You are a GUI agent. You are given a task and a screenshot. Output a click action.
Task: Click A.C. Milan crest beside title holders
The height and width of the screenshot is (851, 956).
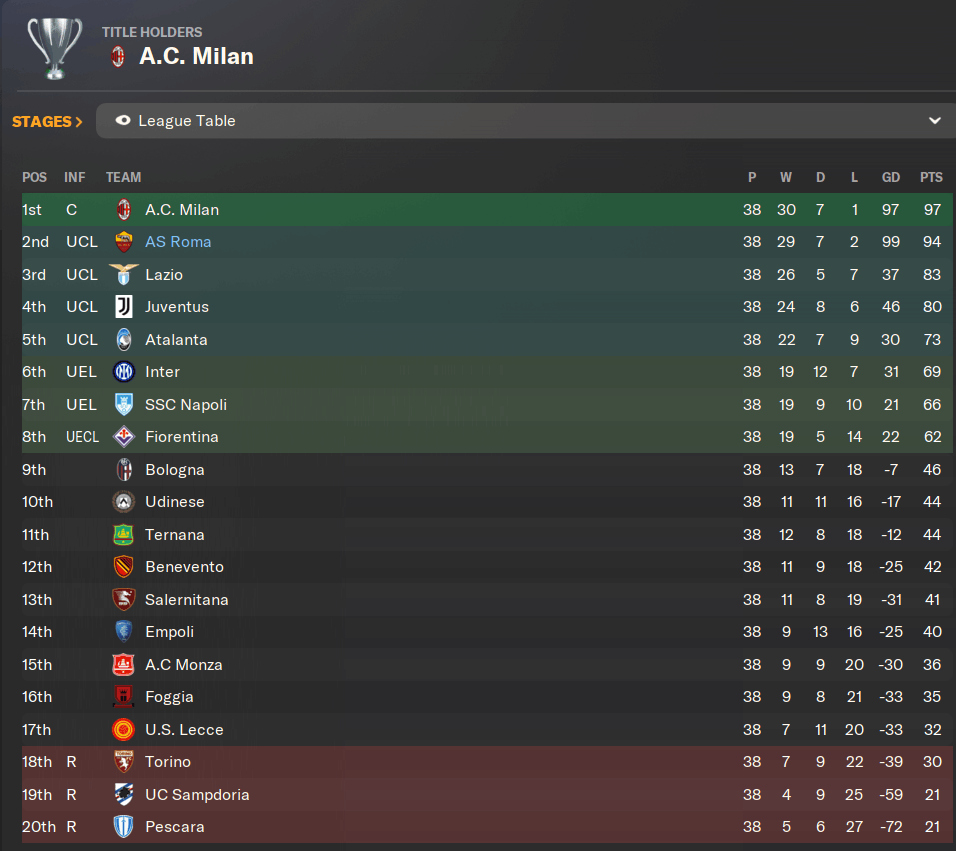pos(118,57)
